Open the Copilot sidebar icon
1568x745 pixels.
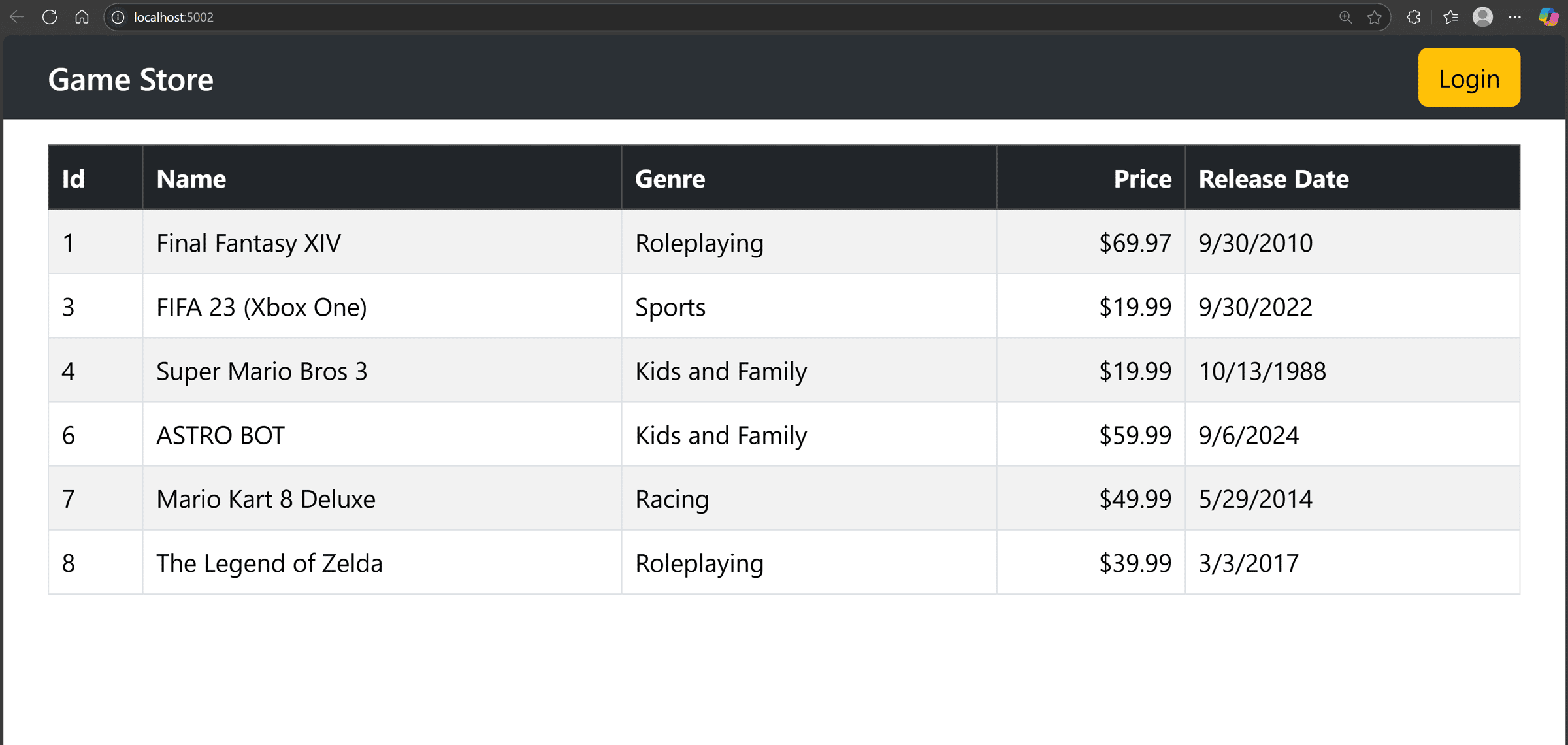1549,17
